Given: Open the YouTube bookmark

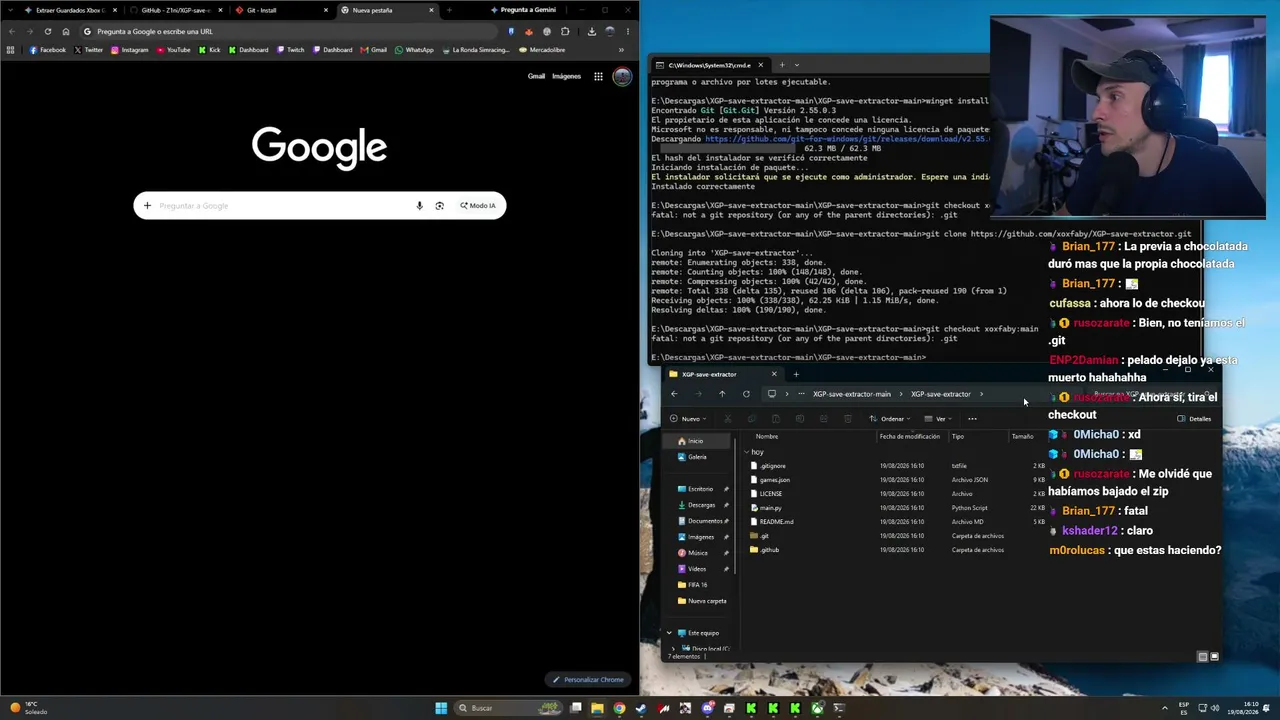Looking at the screenshot, I should [x=174, y=50].
